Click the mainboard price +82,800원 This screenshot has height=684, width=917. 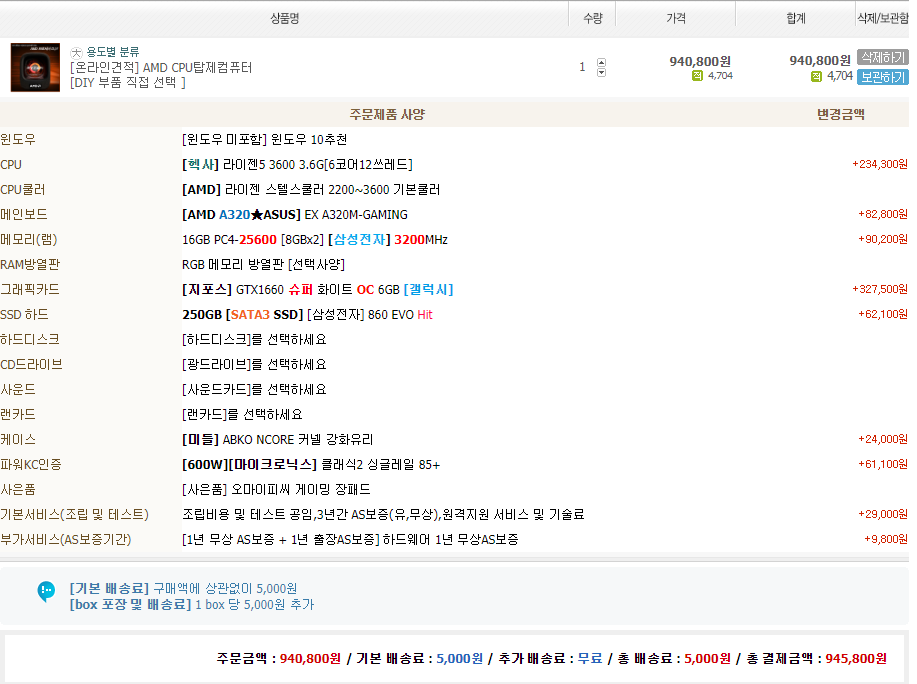882,214
